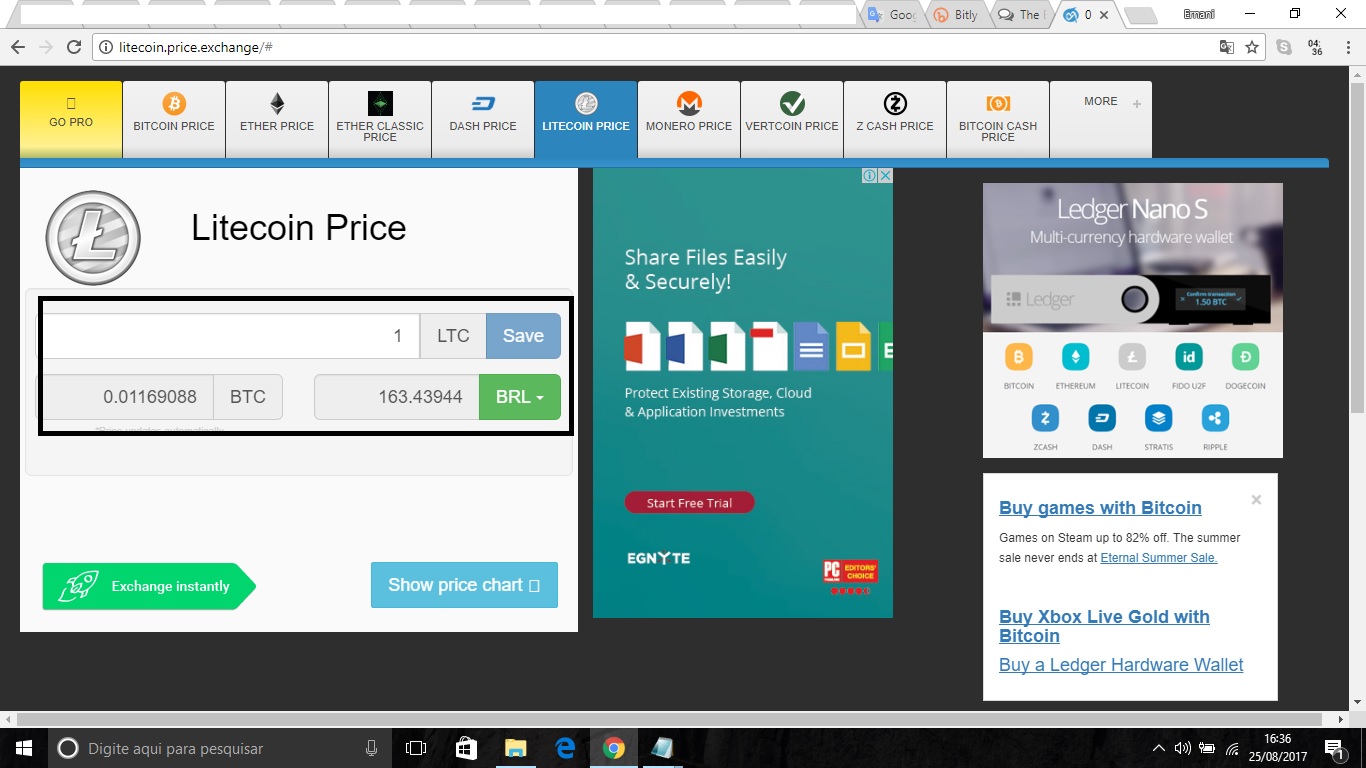Switch to Bitcoin Cash Price tab
The width and height of the screenshot is (1366, 768).
998,120
